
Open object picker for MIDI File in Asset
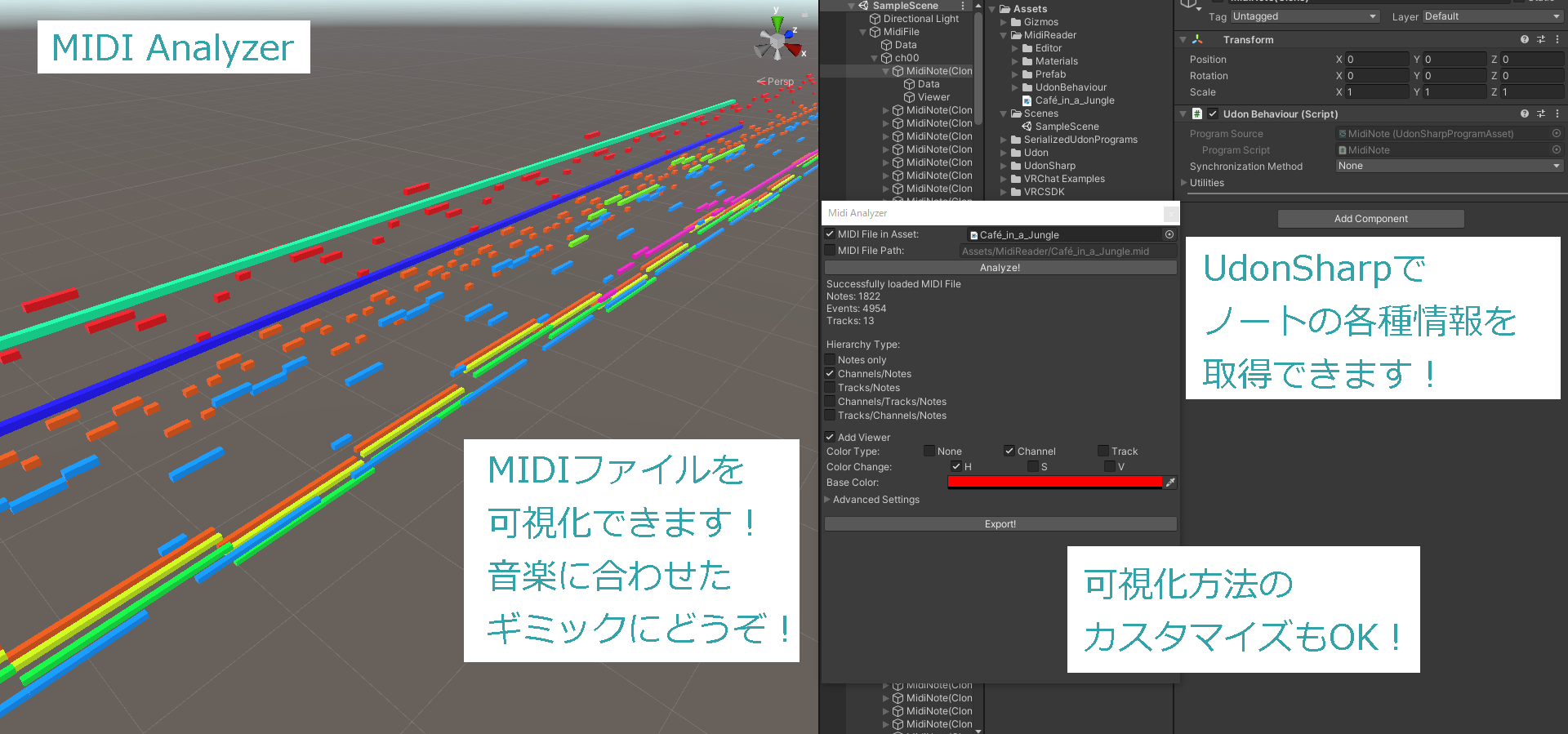[1169, 234]
